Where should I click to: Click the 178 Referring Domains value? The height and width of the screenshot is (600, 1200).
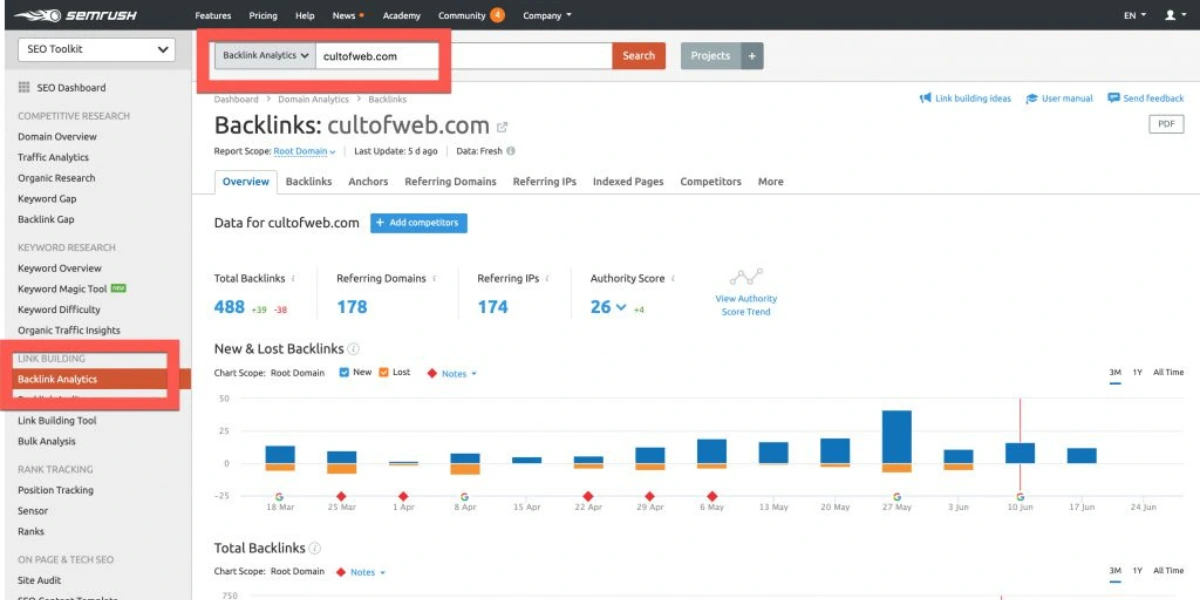[x=352, y=307]
